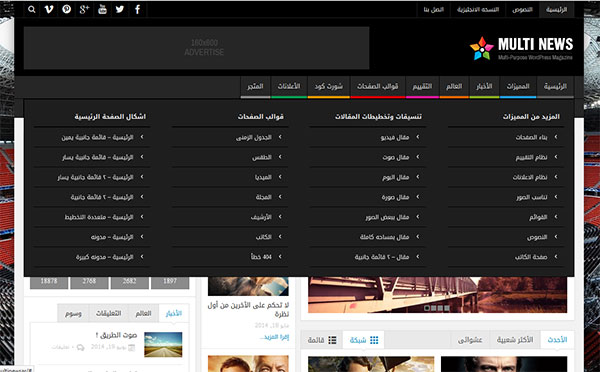This screenshot has width=600, height=372.
Task: Open the YouTube social icon
Action: click(102, 10)
